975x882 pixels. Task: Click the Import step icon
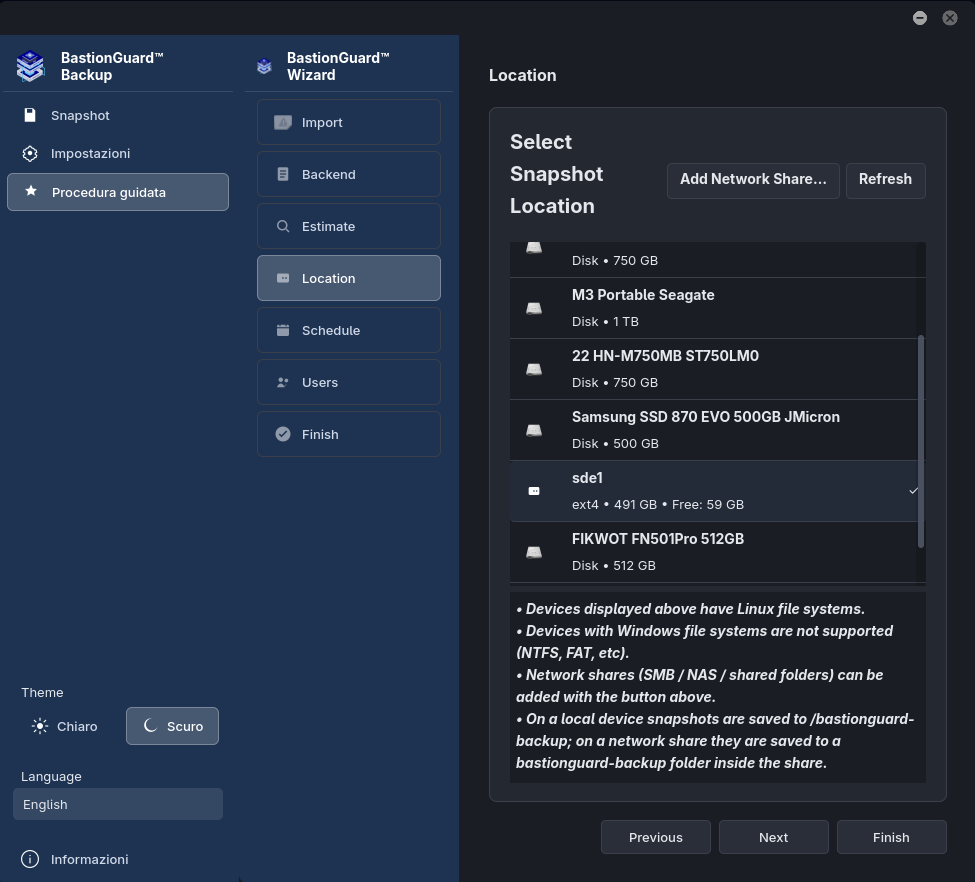click(x=283, y=123)
